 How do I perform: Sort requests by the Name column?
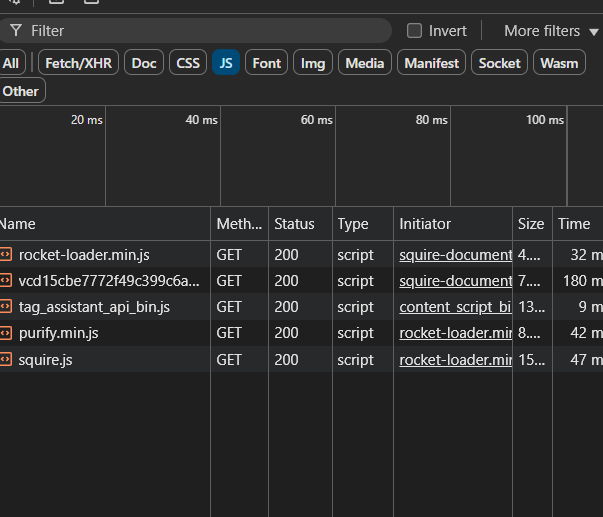click(x=100, y=224)
